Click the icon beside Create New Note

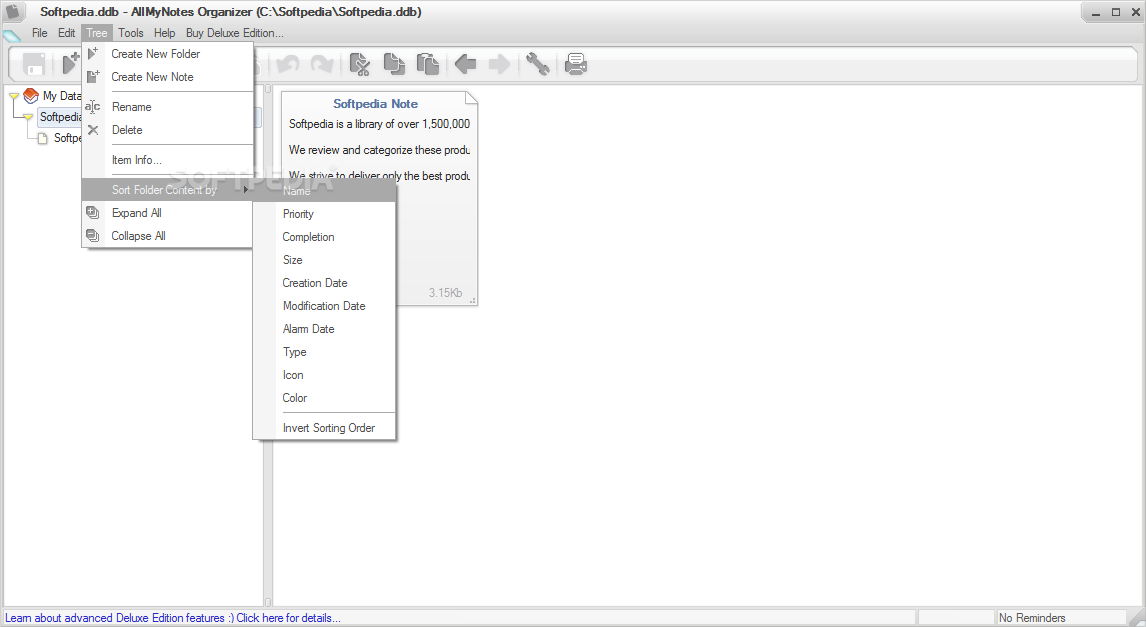pyautogui.click(x=93, y=76)
